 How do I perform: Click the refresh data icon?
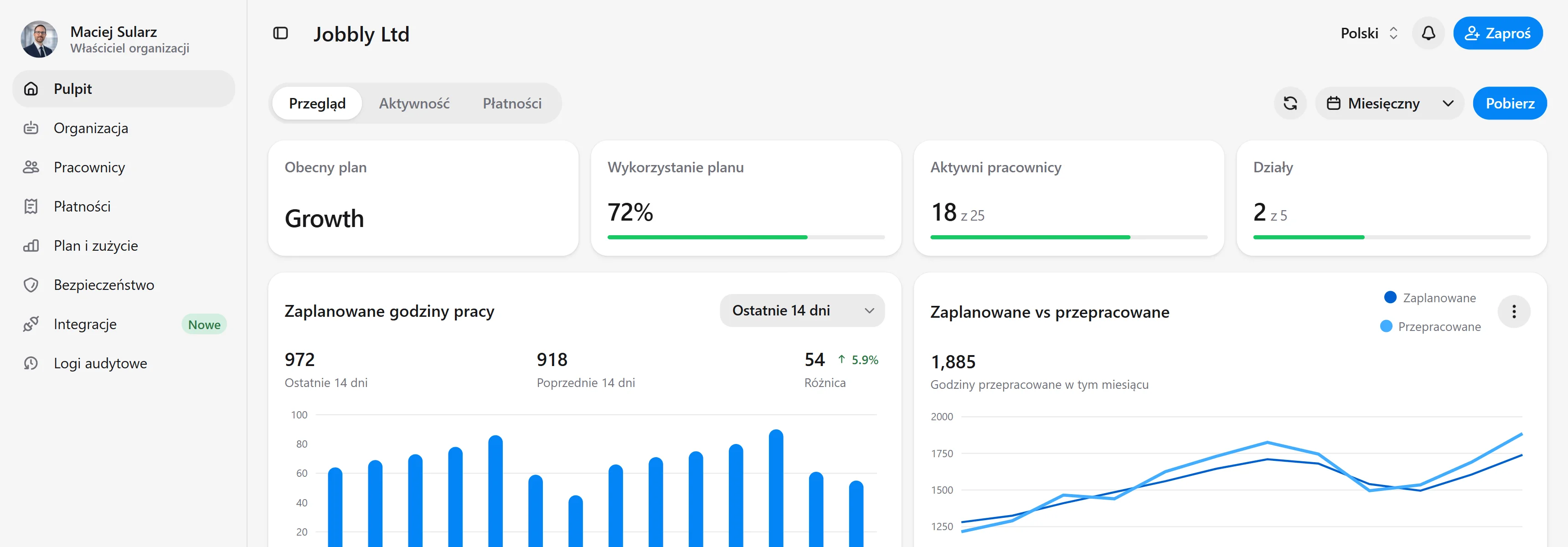[1290, 103]
